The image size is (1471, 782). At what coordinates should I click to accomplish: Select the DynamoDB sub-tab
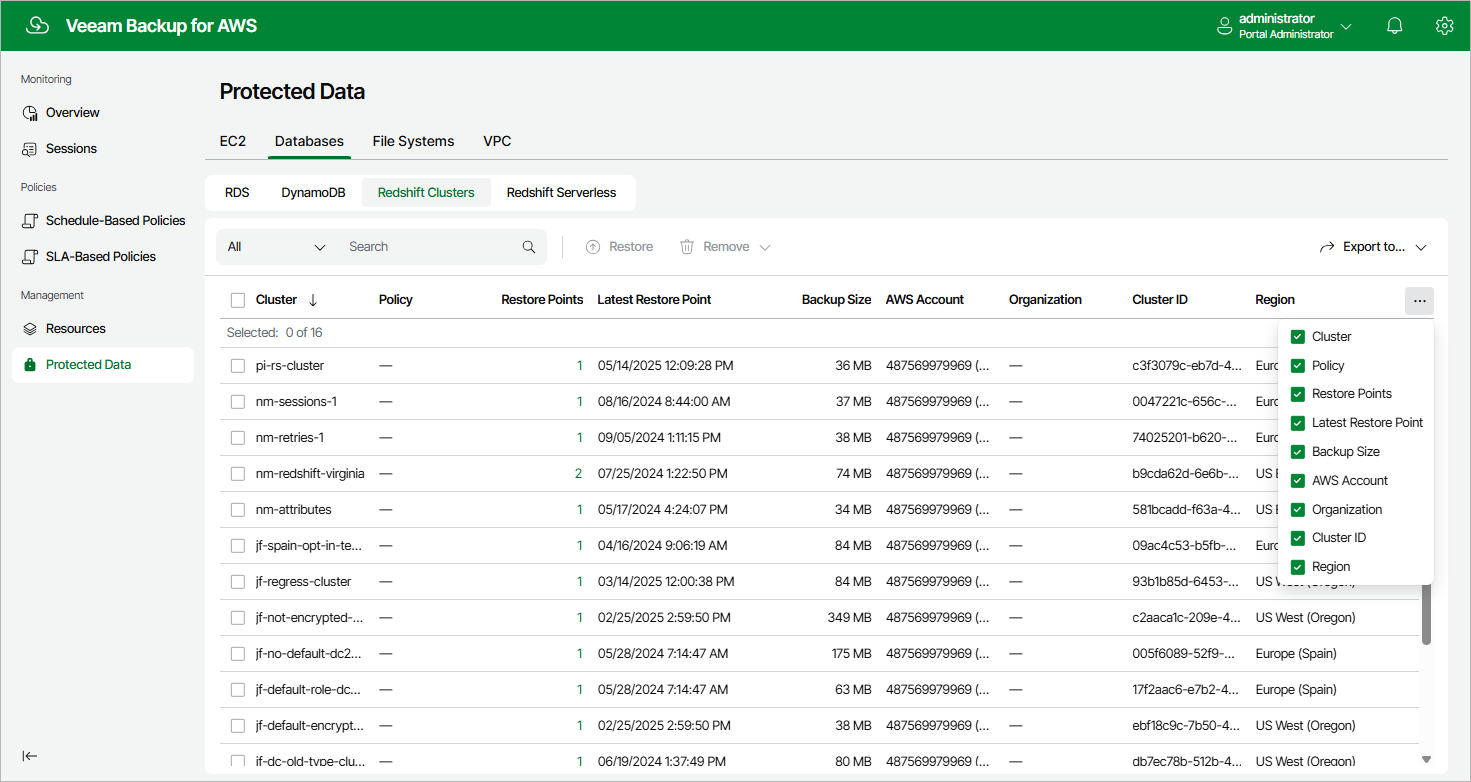point(313,193)
